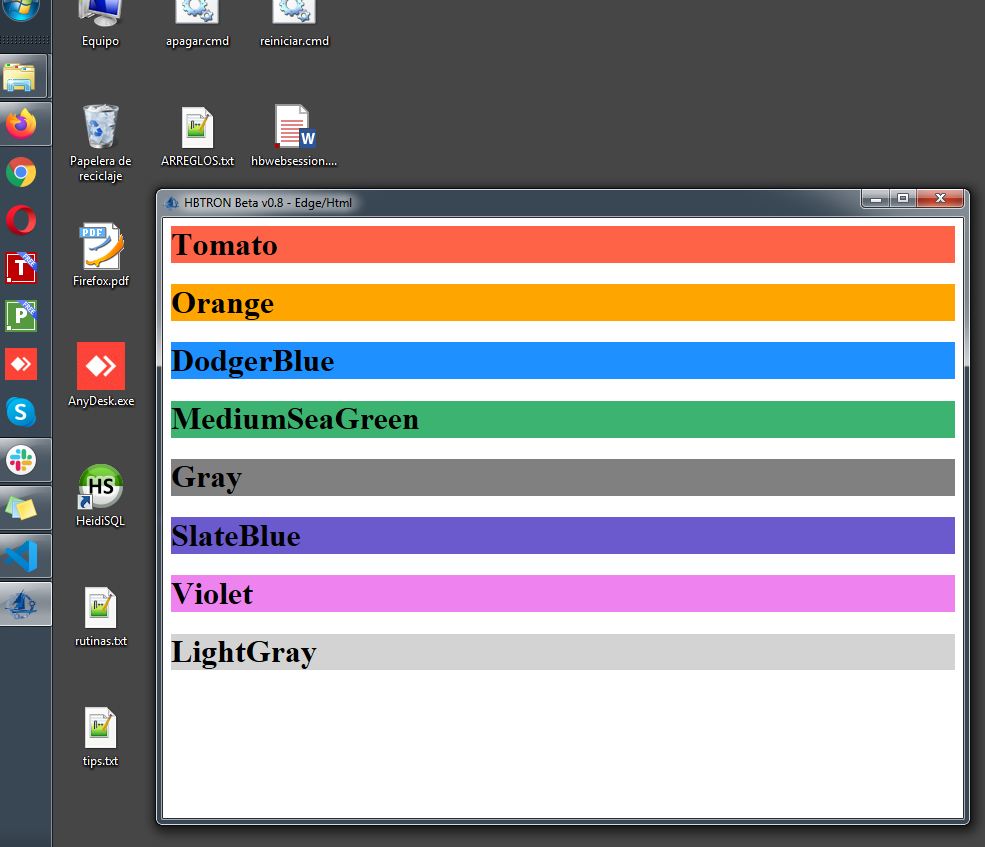Click the red AnyDesk taskbar icon
The width and height of the screenshot is (985, 847).
coord(21,364)
